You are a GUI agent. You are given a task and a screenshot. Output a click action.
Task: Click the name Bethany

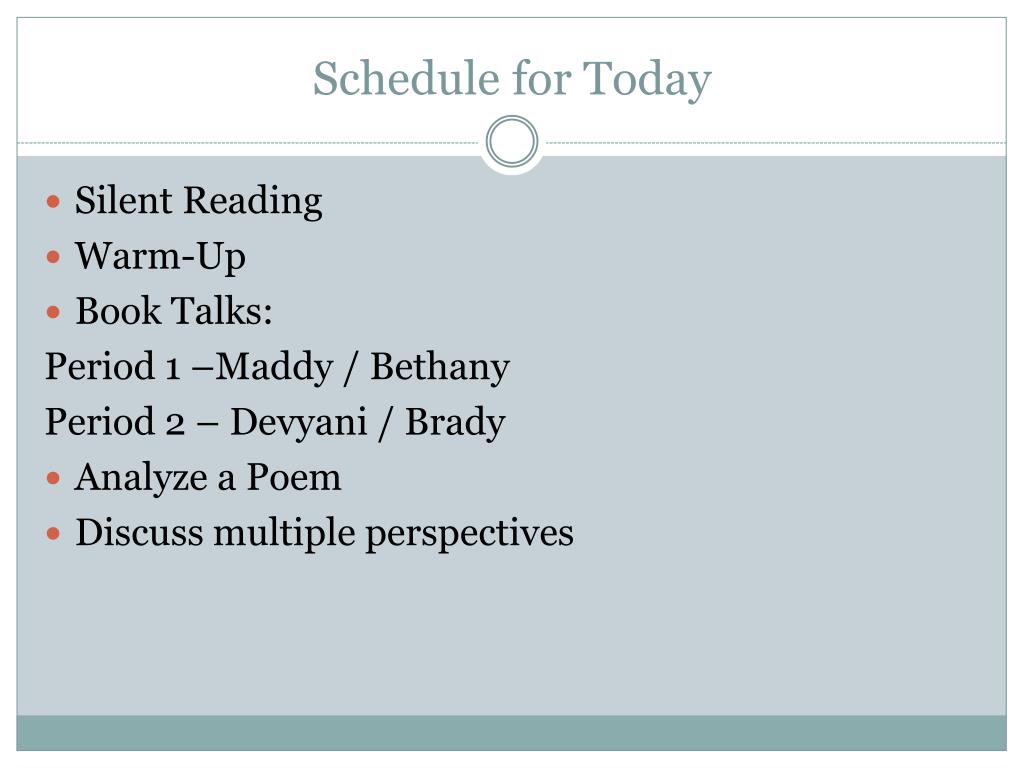coord(440,368)
